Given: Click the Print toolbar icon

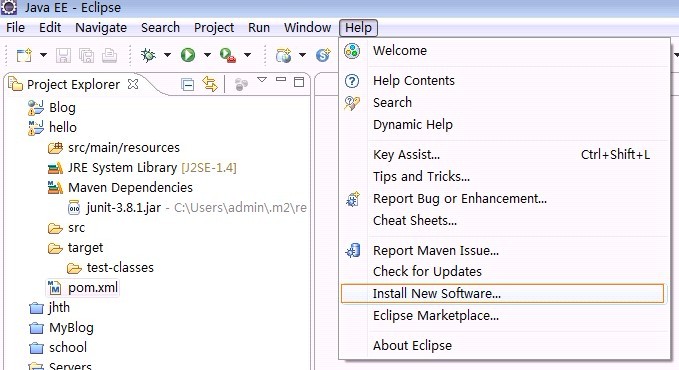Looking at the screenshot, I should (109, 55).
